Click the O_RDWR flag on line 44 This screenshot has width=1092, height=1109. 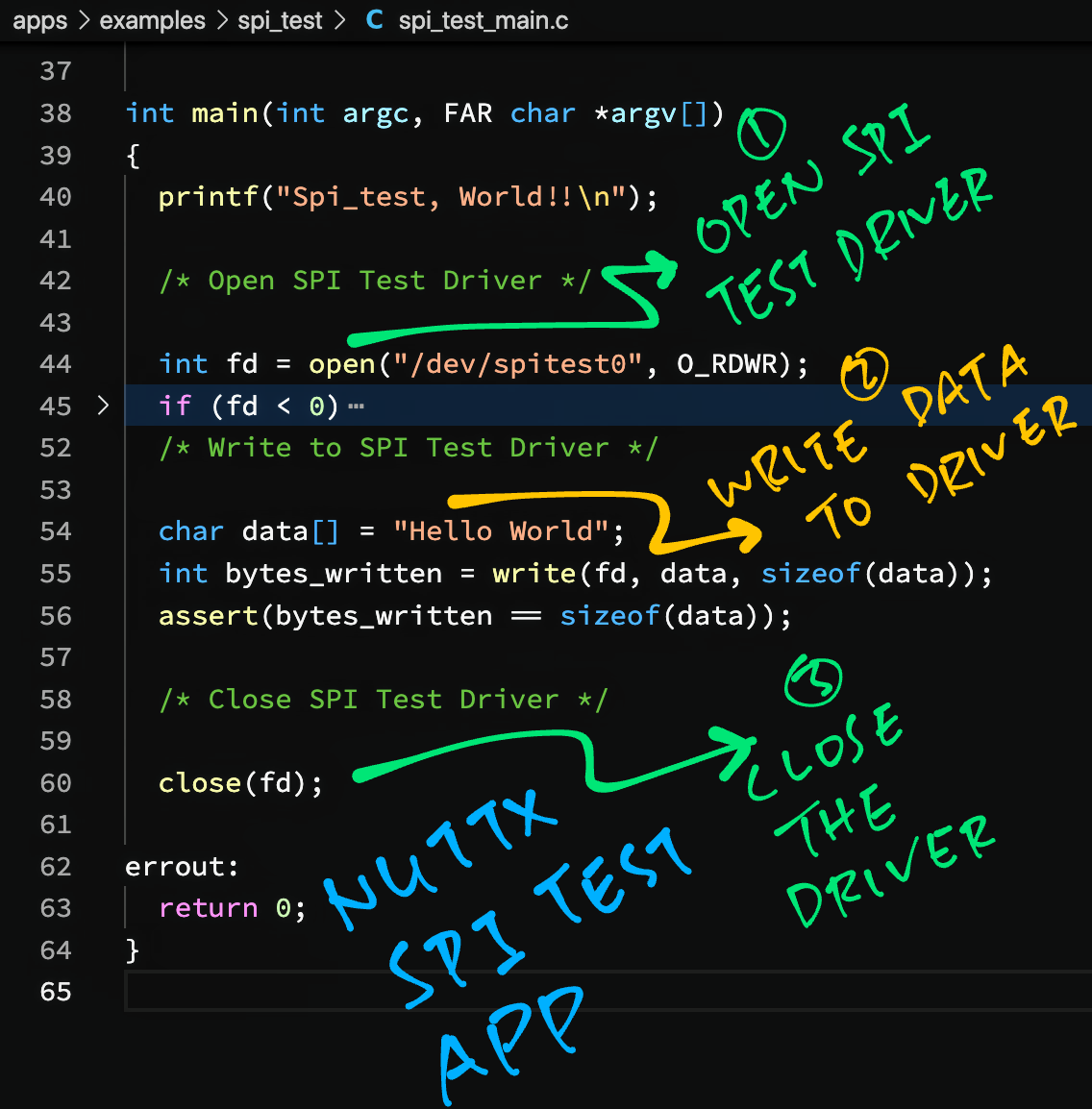[726, 364]
